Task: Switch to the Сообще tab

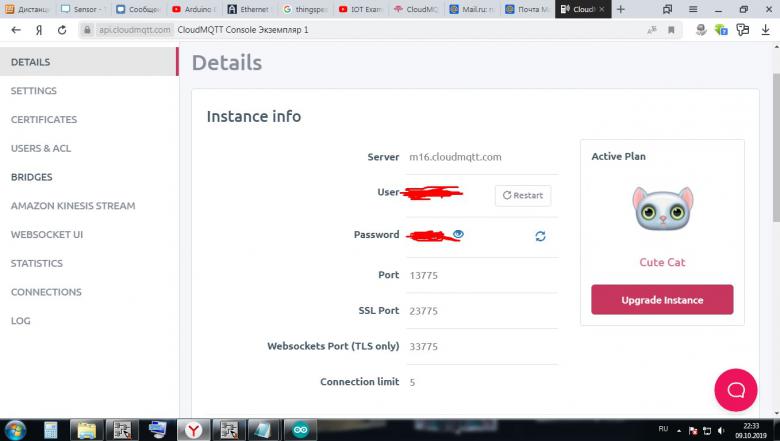Action: coord(139,9)
